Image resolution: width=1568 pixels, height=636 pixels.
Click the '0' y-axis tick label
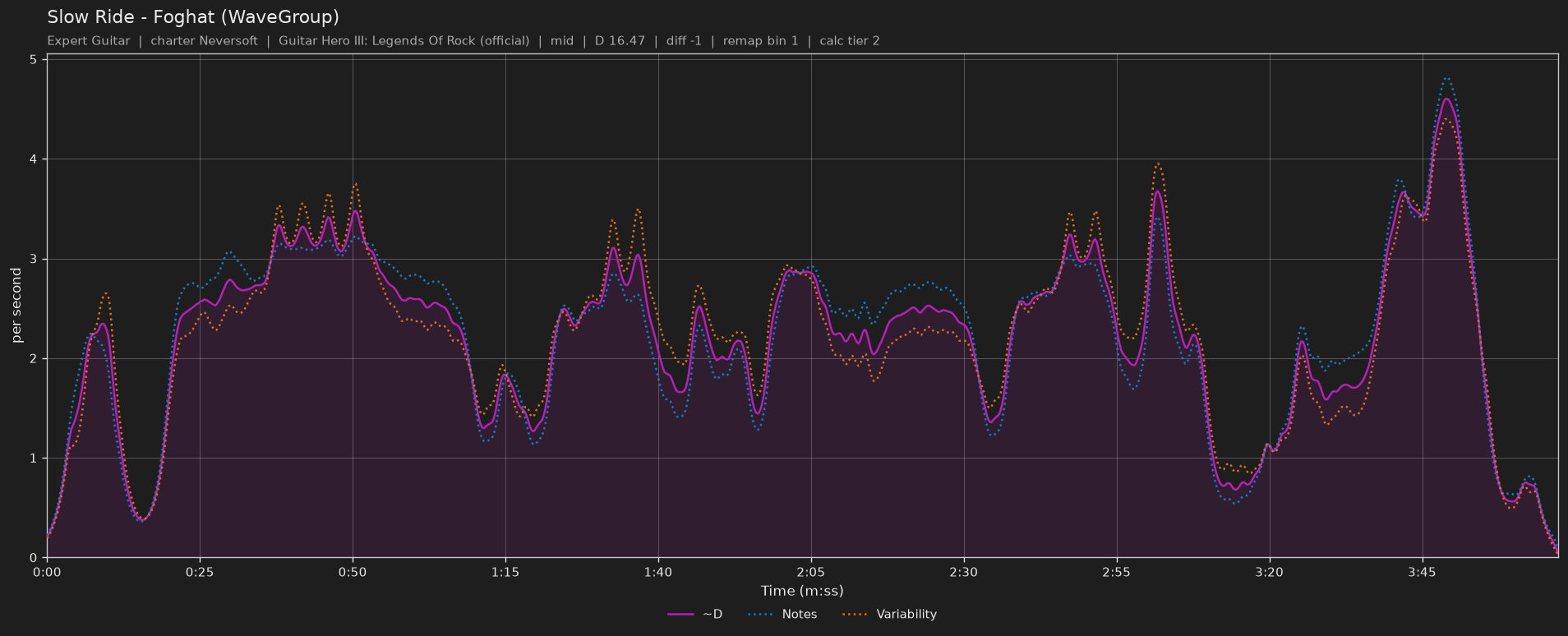tap(33, 558)
